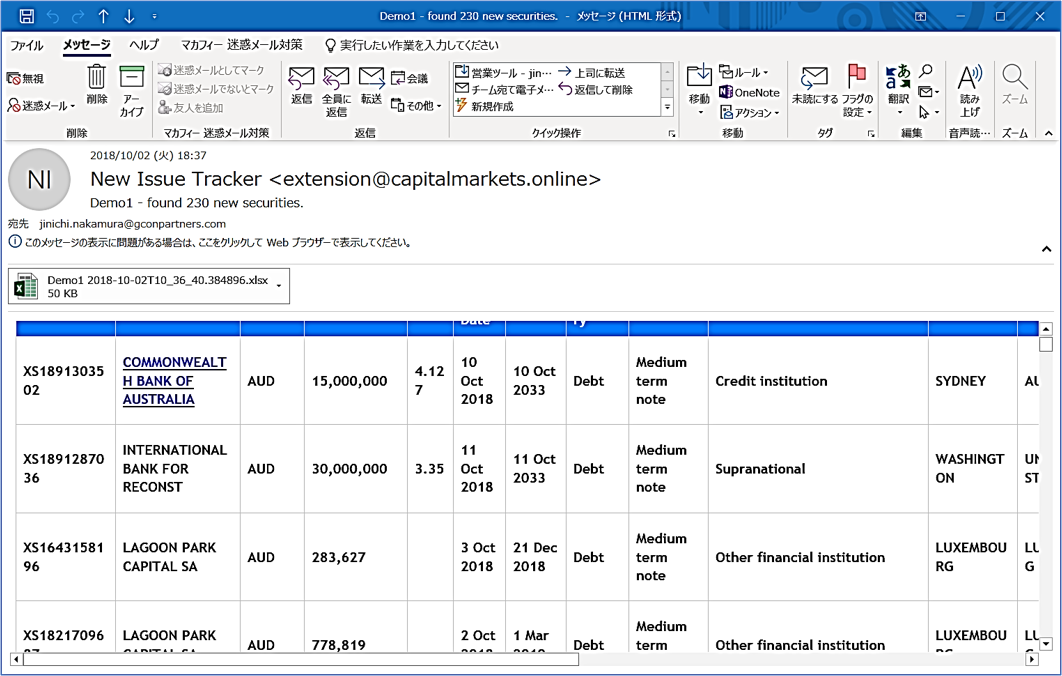The height and width of the screenshot is (676, 1062).
Task: Switch to the ヘルプ tab
Action: click(144, 45)
